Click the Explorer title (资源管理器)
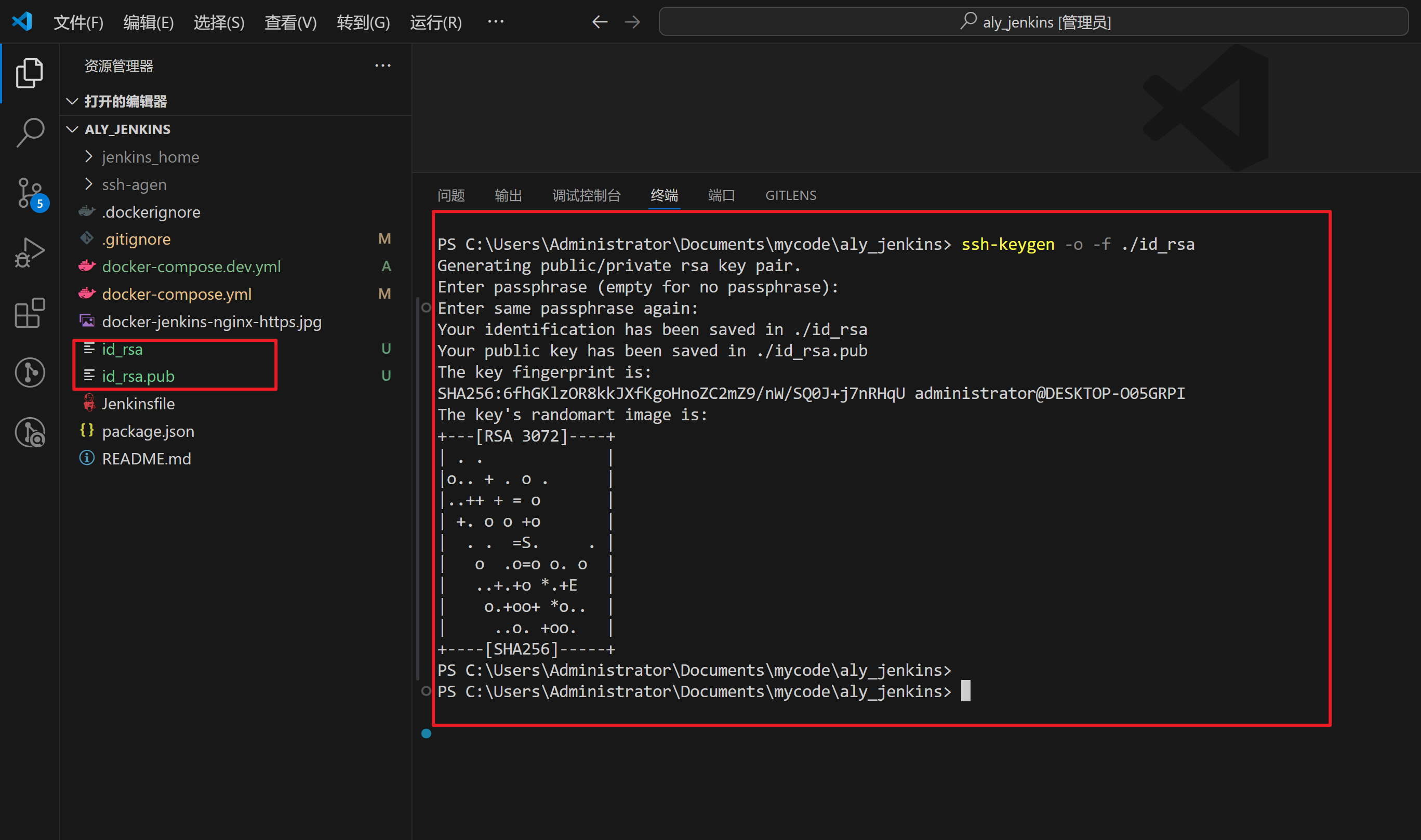This screenshot has width=1421, height=840. [x=119, y=65]
